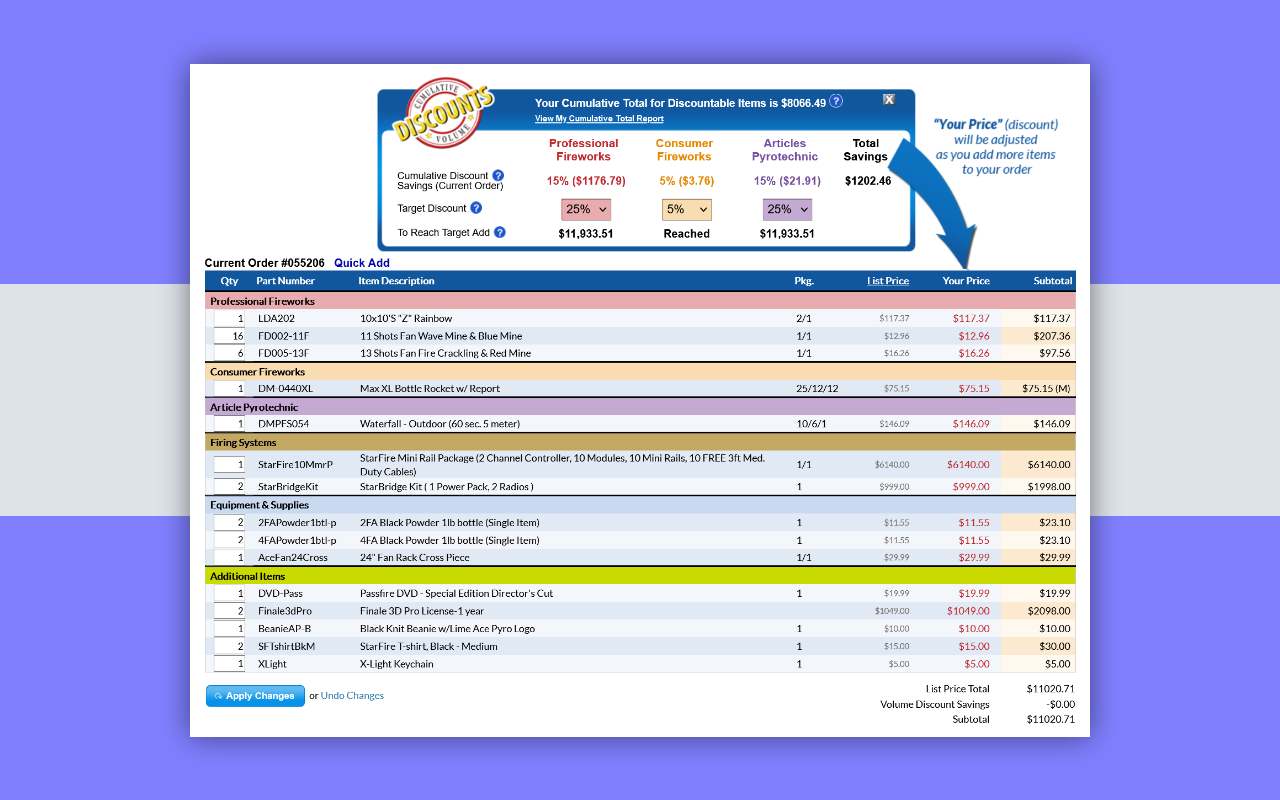Click quantity field for XLight
Viewport: 1280px width, 800px height.
tap(229, 664)
